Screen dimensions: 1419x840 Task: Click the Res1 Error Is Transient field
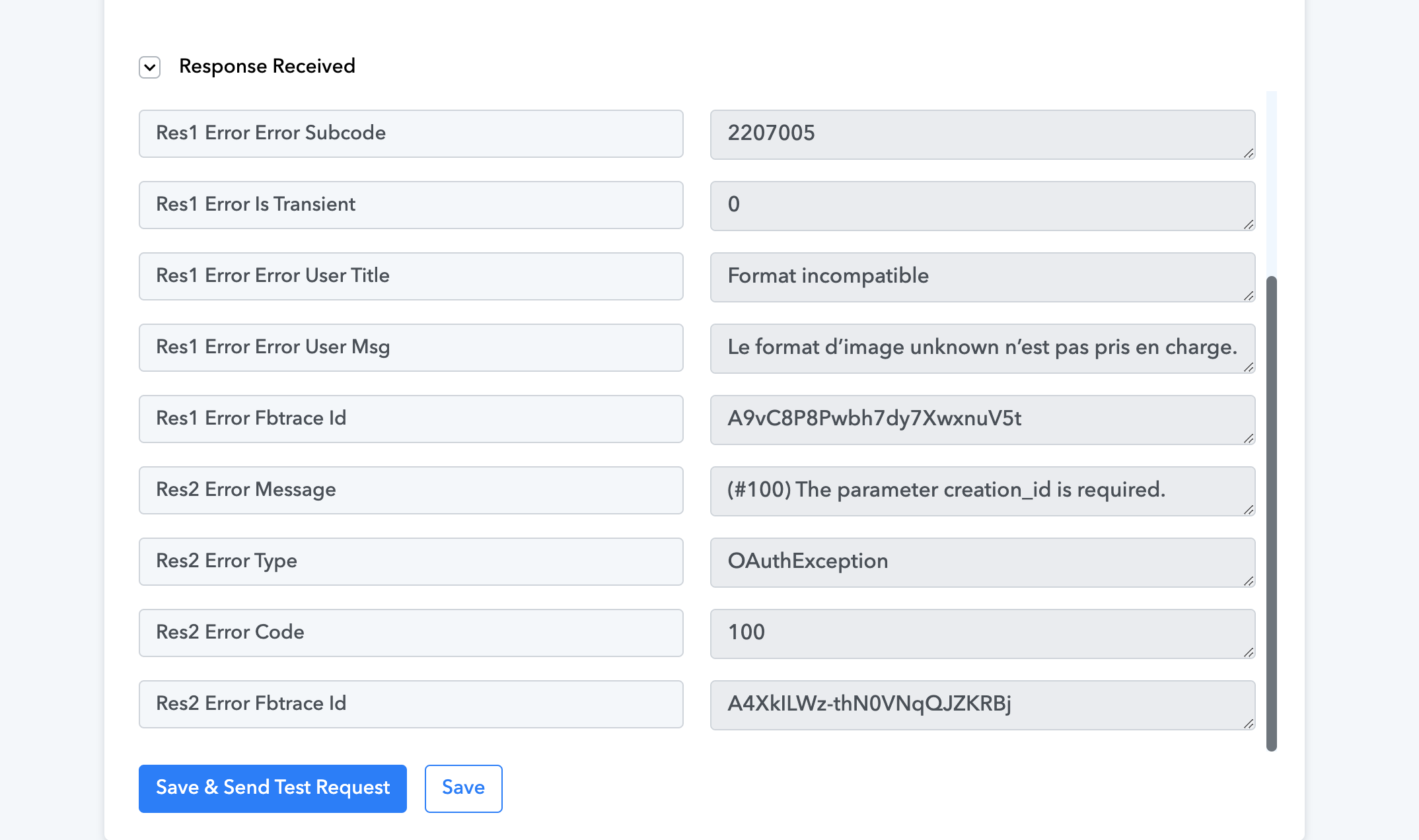click(411, 205)
